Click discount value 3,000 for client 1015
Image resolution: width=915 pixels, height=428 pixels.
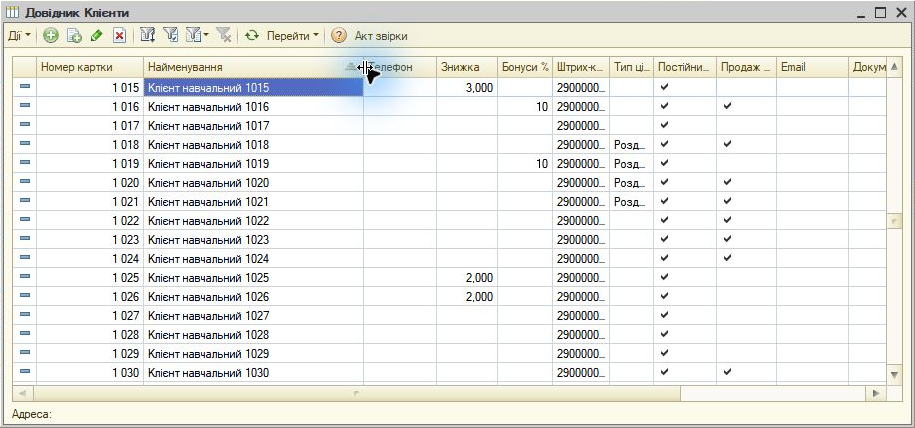click(x=479, y=88)
